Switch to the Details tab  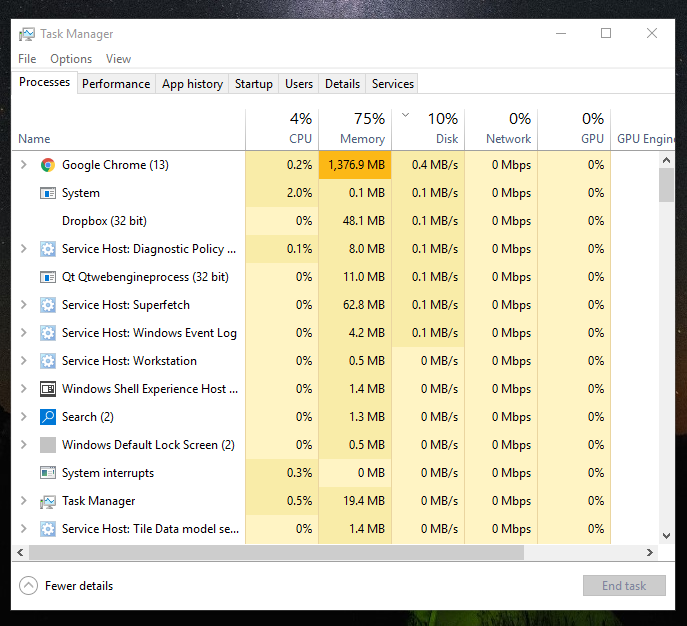[x=342, y=84]
